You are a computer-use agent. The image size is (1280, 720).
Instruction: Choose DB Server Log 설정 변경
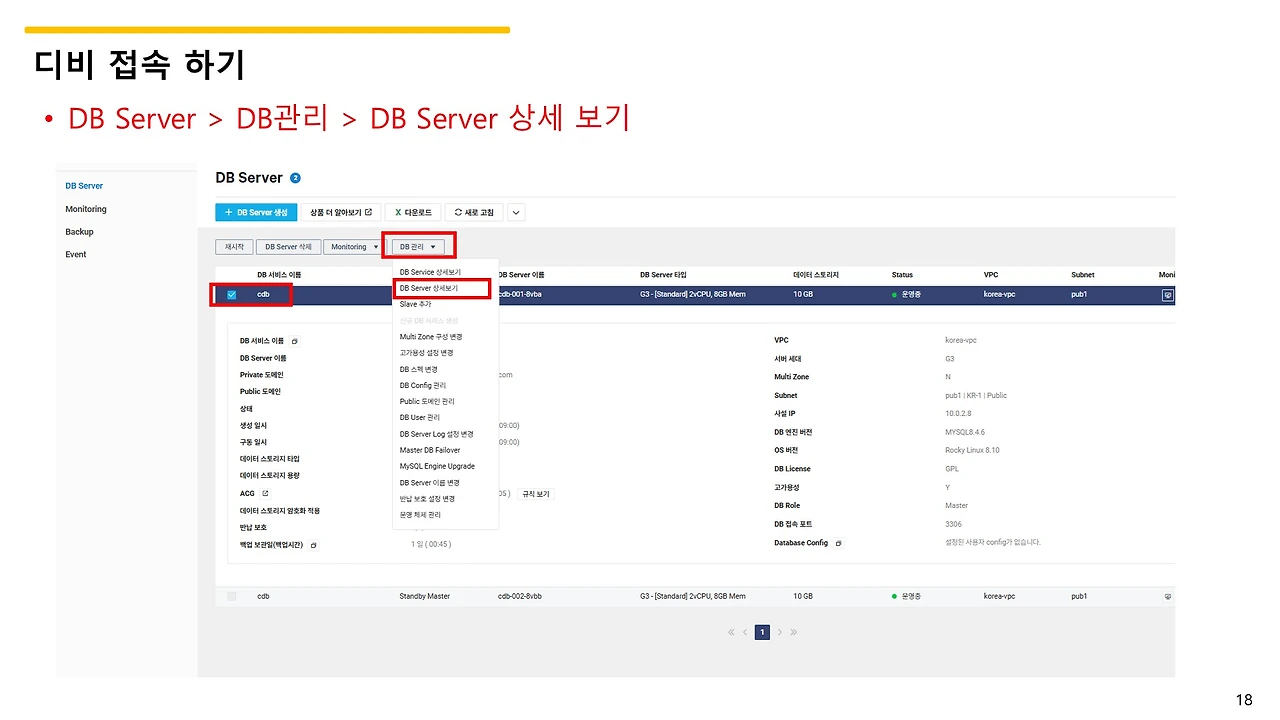coord(437,434)
